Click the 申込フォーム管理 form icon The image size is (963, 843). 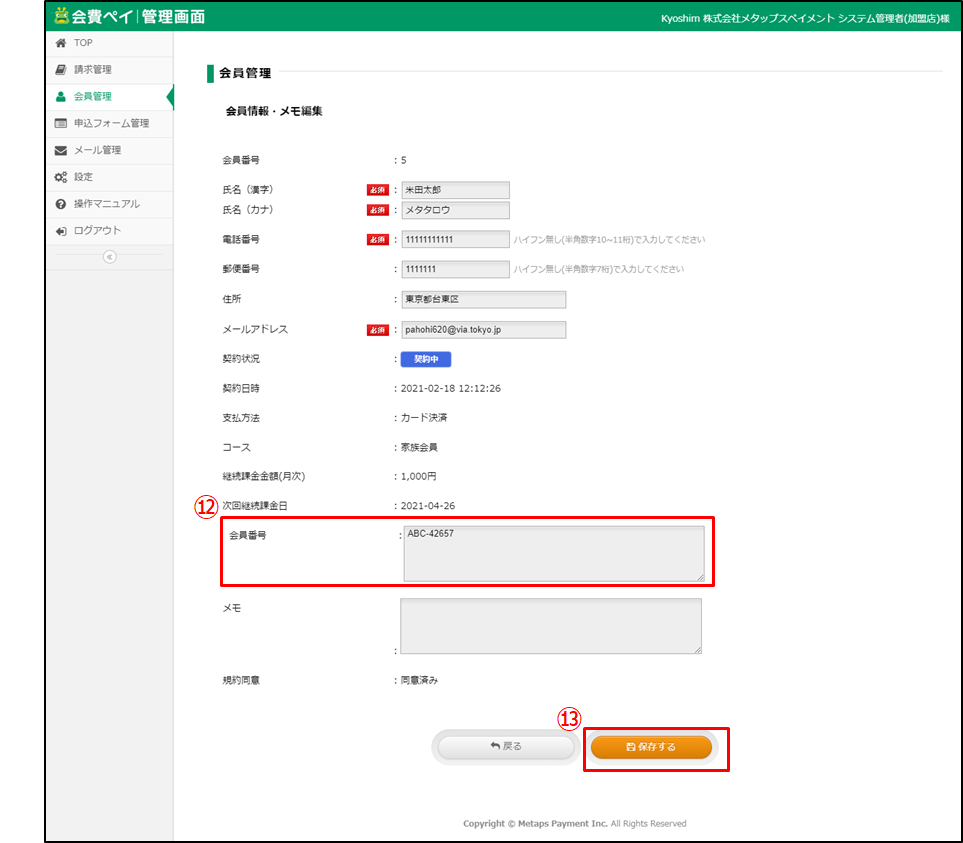pos(61,124)
